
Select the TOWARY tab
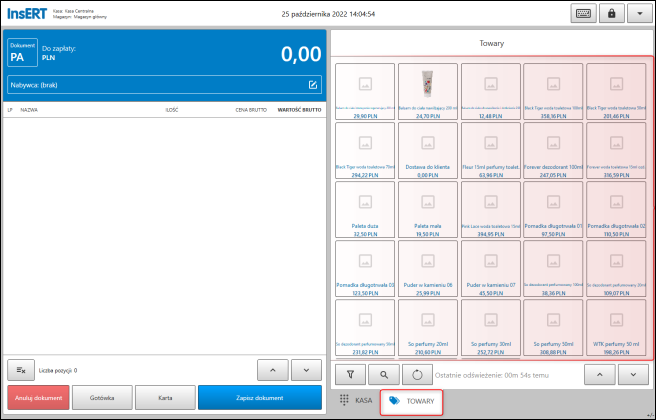[411, 401]
